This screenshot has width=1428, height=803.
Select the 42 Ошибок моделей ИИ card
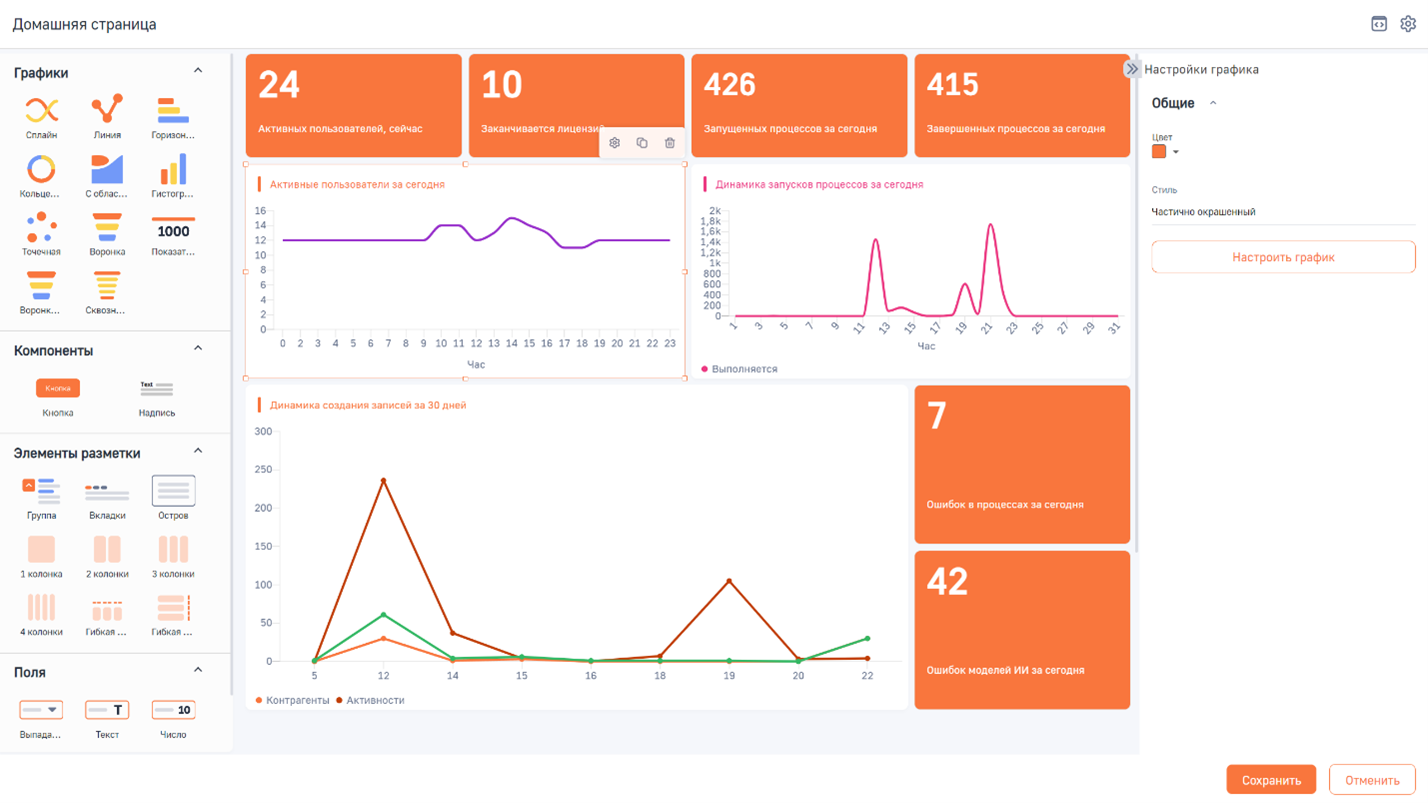1022,630
